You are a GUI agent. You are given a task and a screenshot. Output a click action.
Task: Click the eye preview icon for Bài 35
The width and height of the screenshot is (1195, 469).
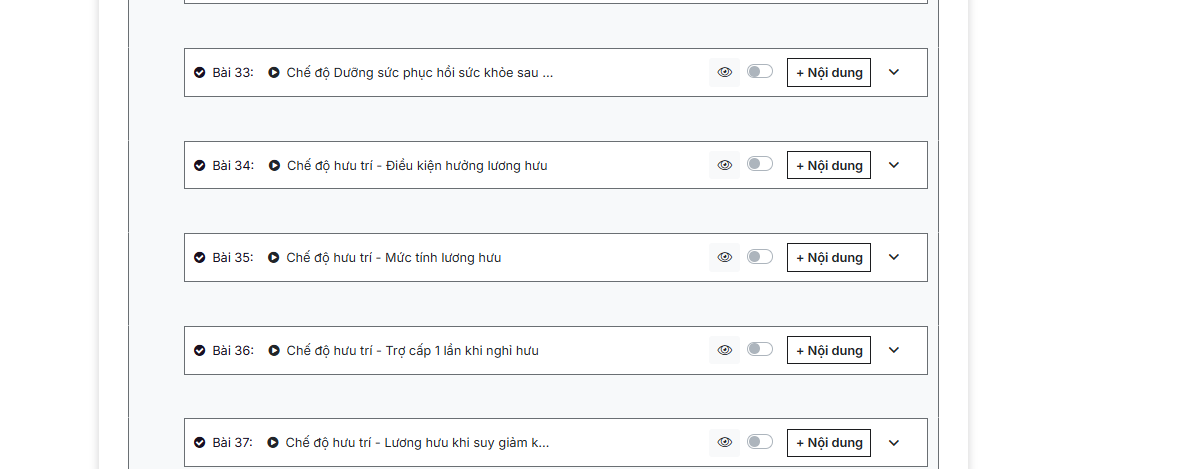tap(725, 257)
